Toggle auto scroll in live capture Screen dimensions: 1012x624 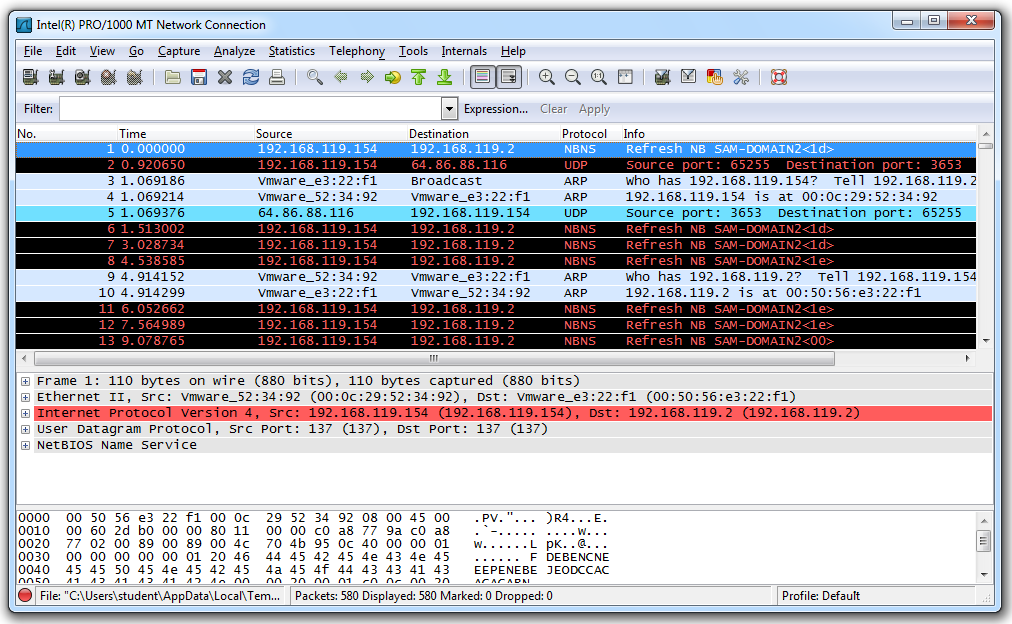pyautogui.click(x=510, y=77)
